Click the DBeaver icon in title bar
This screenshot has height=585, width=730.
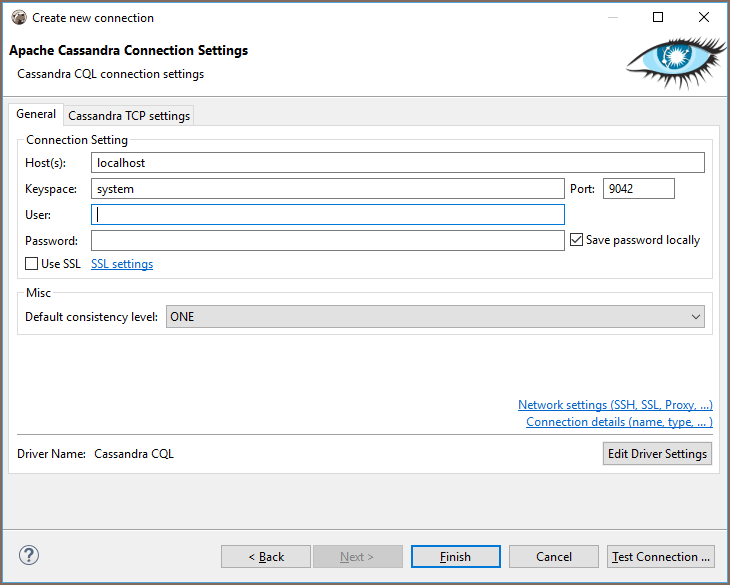tap(17, 17)
